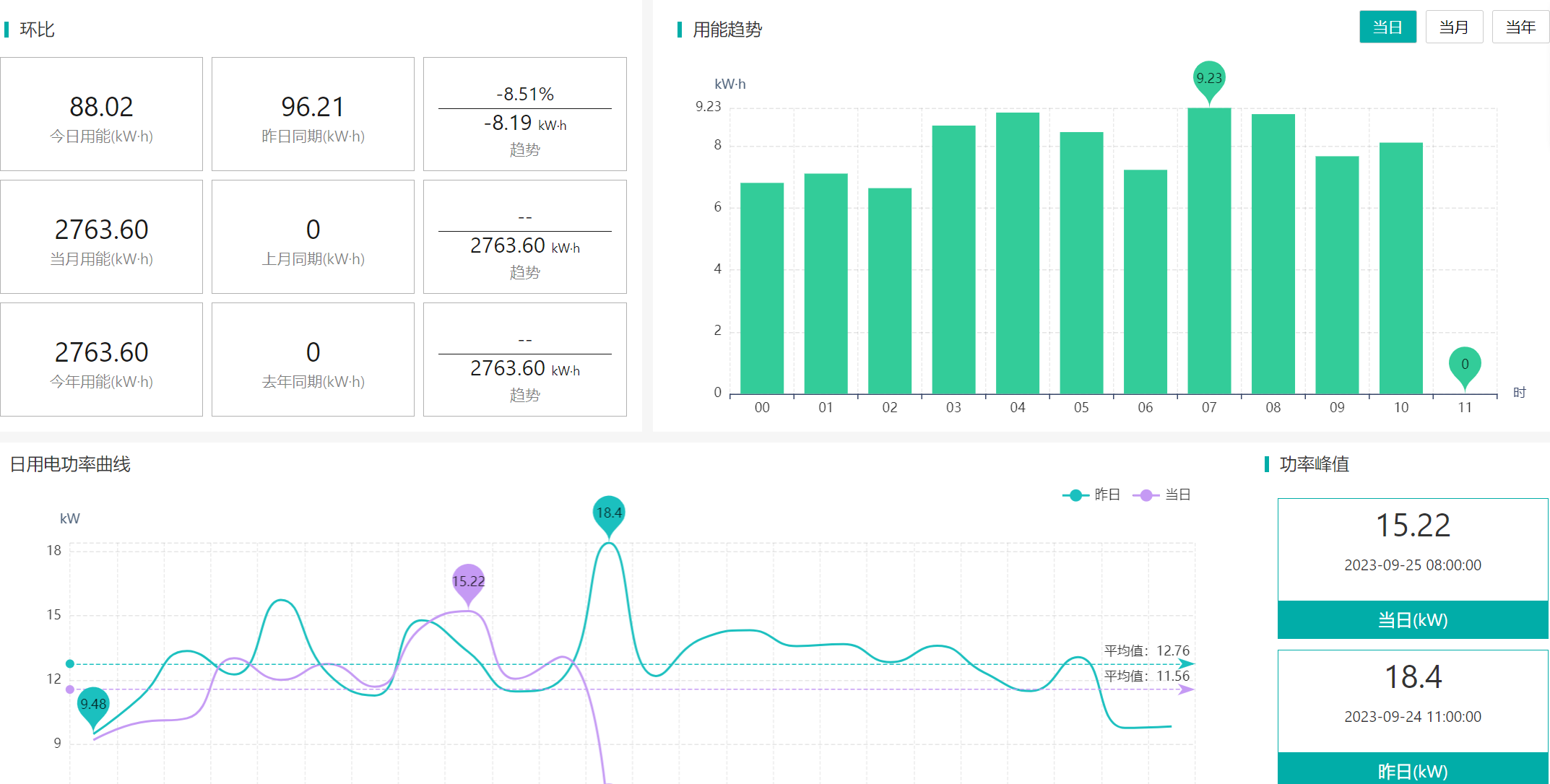Click the bar for hour 04
1550x784 pixels.
(x=1017, y=253)
